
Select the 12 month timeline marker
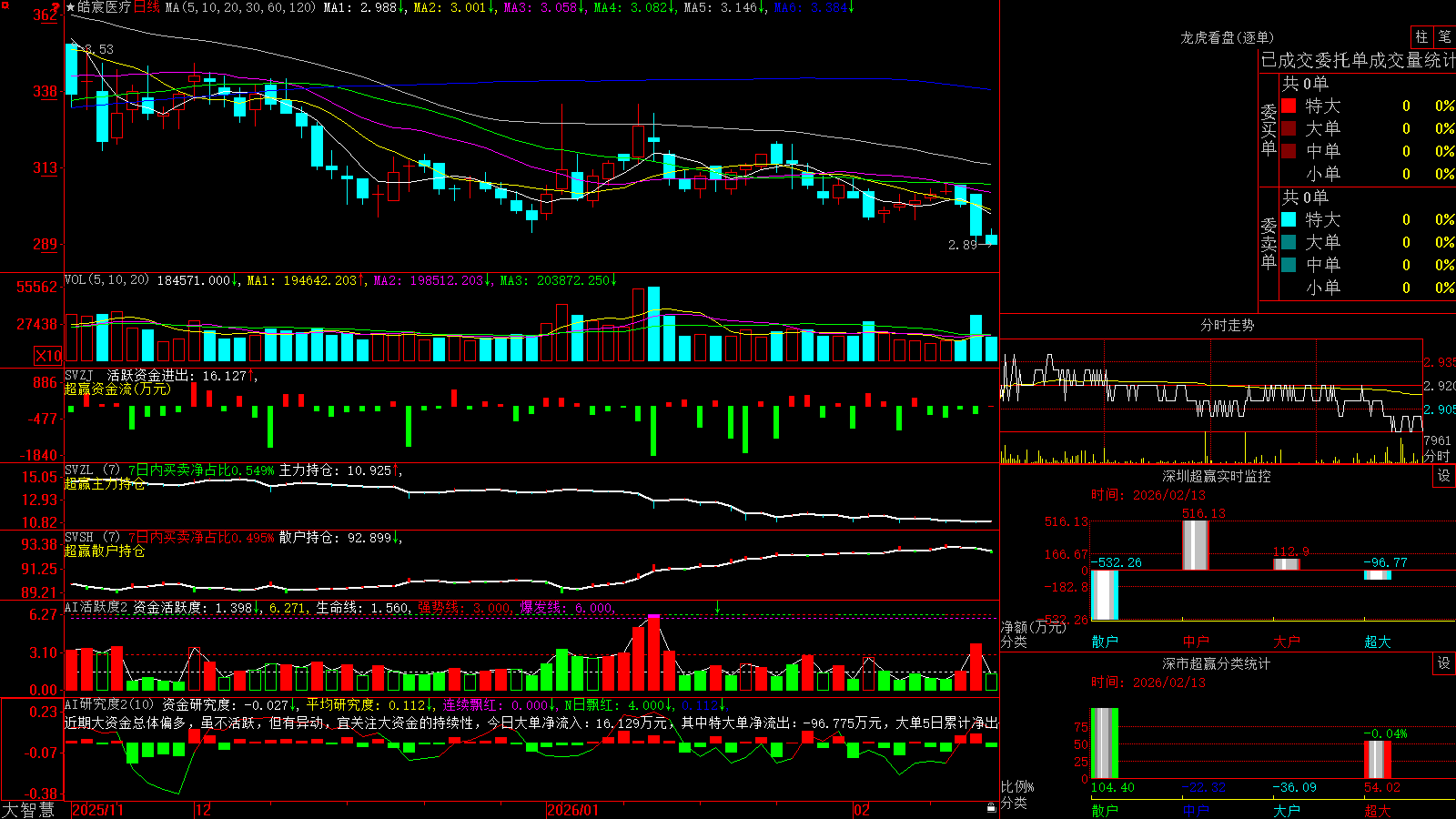204,810
